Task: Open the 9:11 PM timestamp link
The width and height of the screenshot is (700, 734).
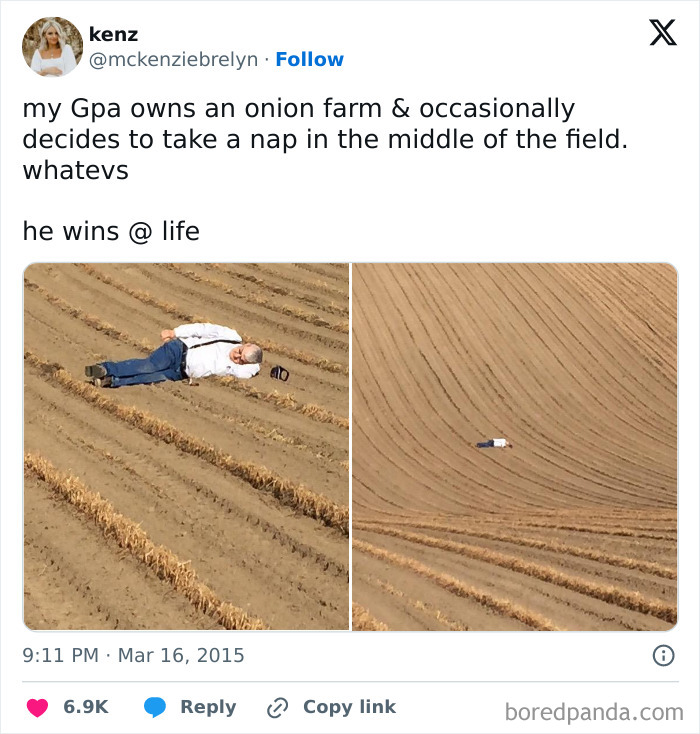Action: coord(60,656)
